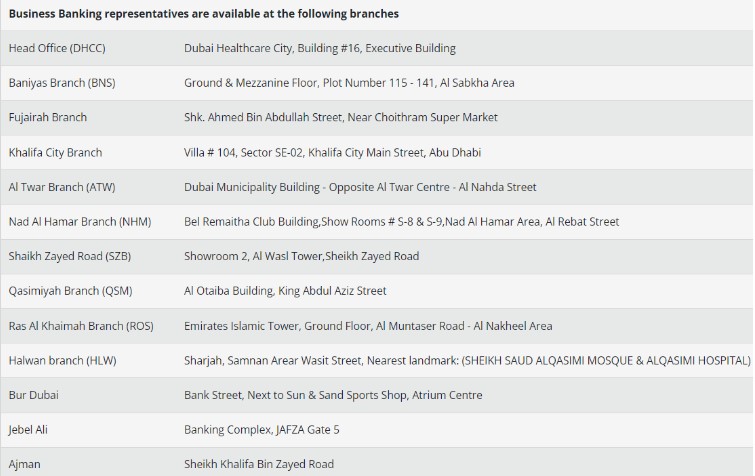Image resolution: width=755 pixels, height=476 pixels.
Task: Select the JAFZA Gate 5 address
Action: point(262,430)
